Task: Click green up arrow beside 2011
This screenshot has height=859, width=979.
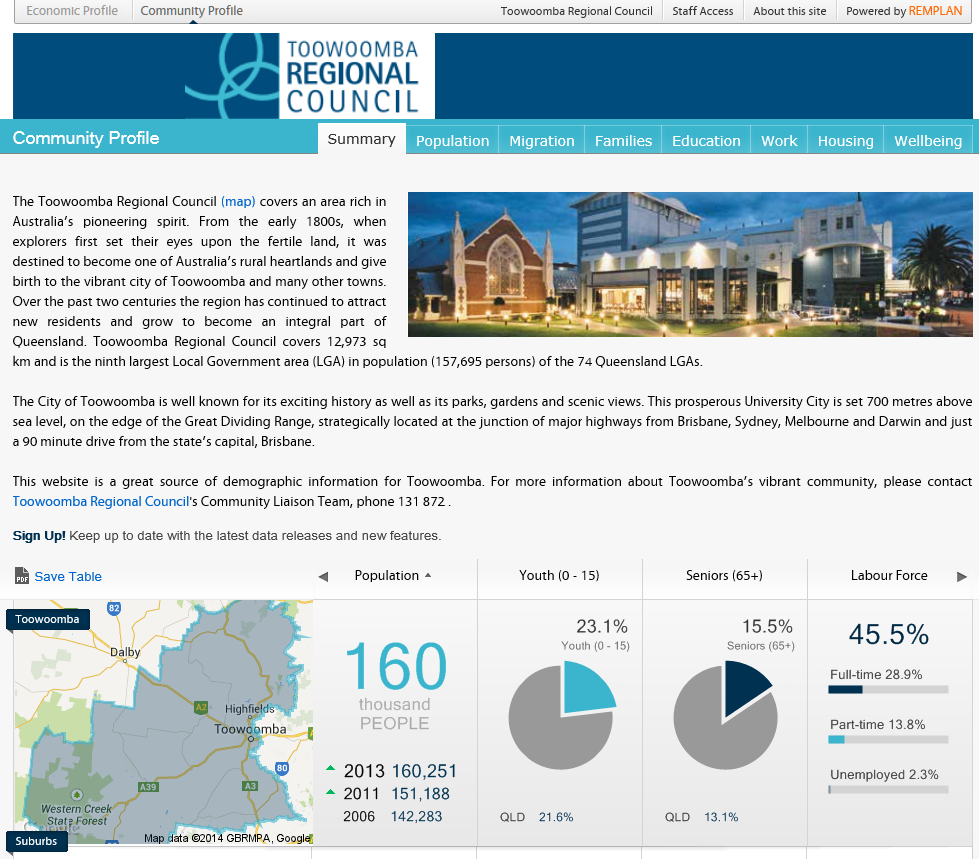Action: click(331, 792)
